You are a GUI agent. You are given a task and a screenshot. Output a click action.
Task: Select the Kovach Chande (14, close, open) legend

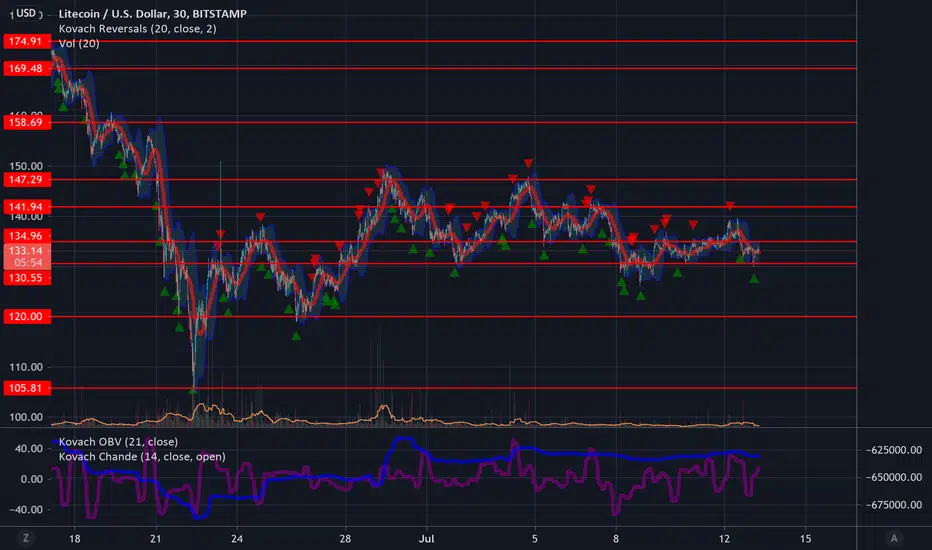(142, 457)
